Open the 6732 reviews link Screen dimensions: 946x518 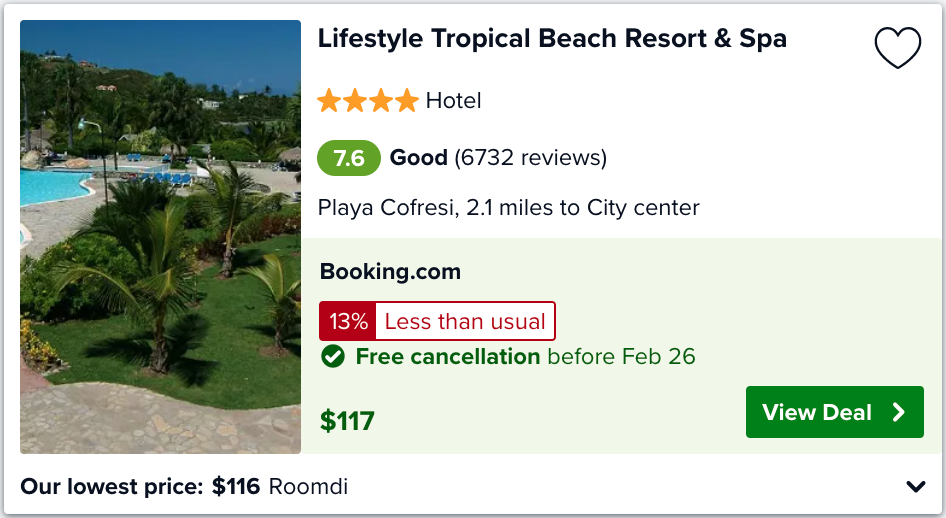[x=530, y=158]
